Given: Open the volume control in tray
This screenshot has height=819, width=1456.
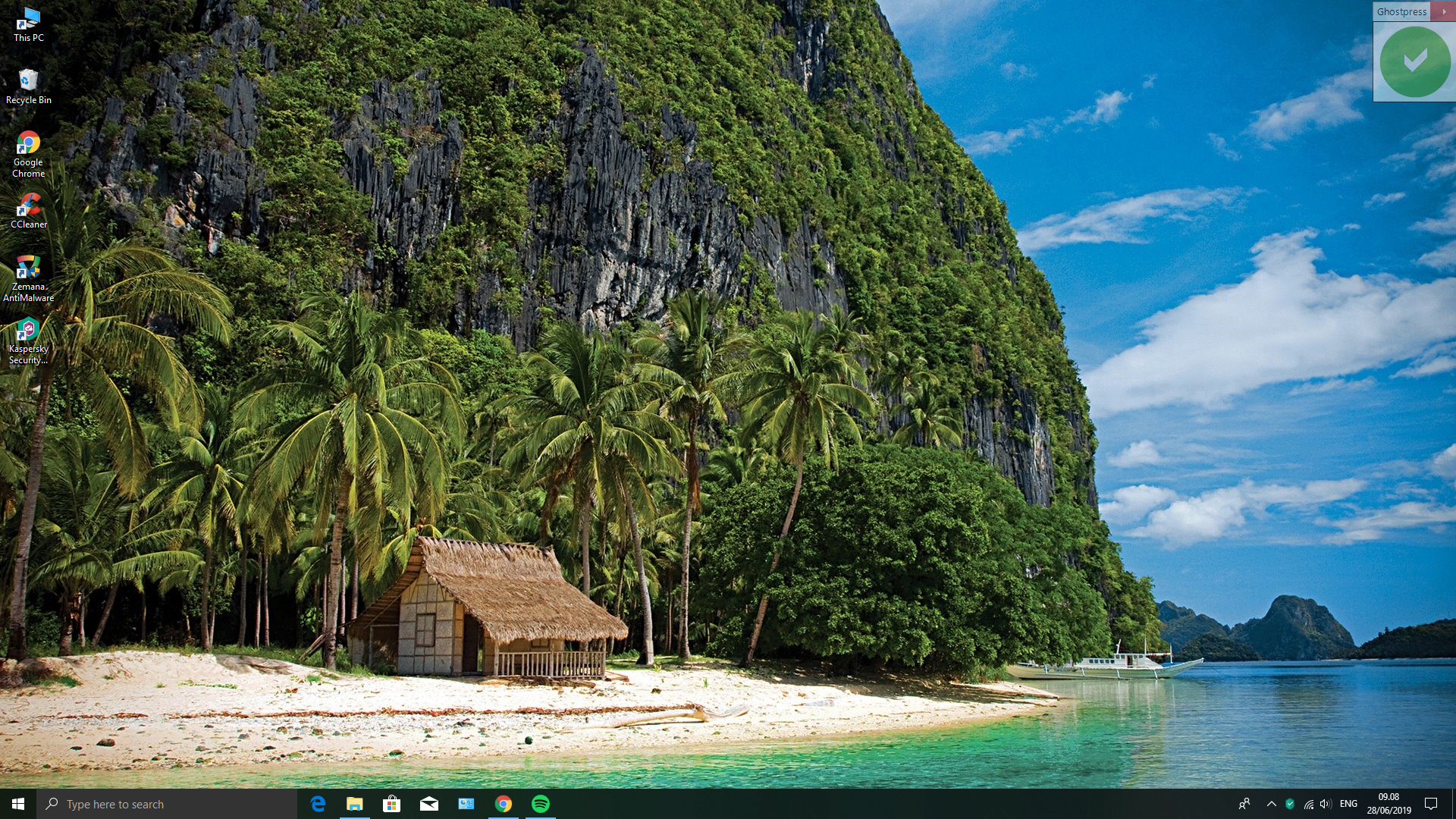Looking at the screenshot, I should (x=1326, y=804).
